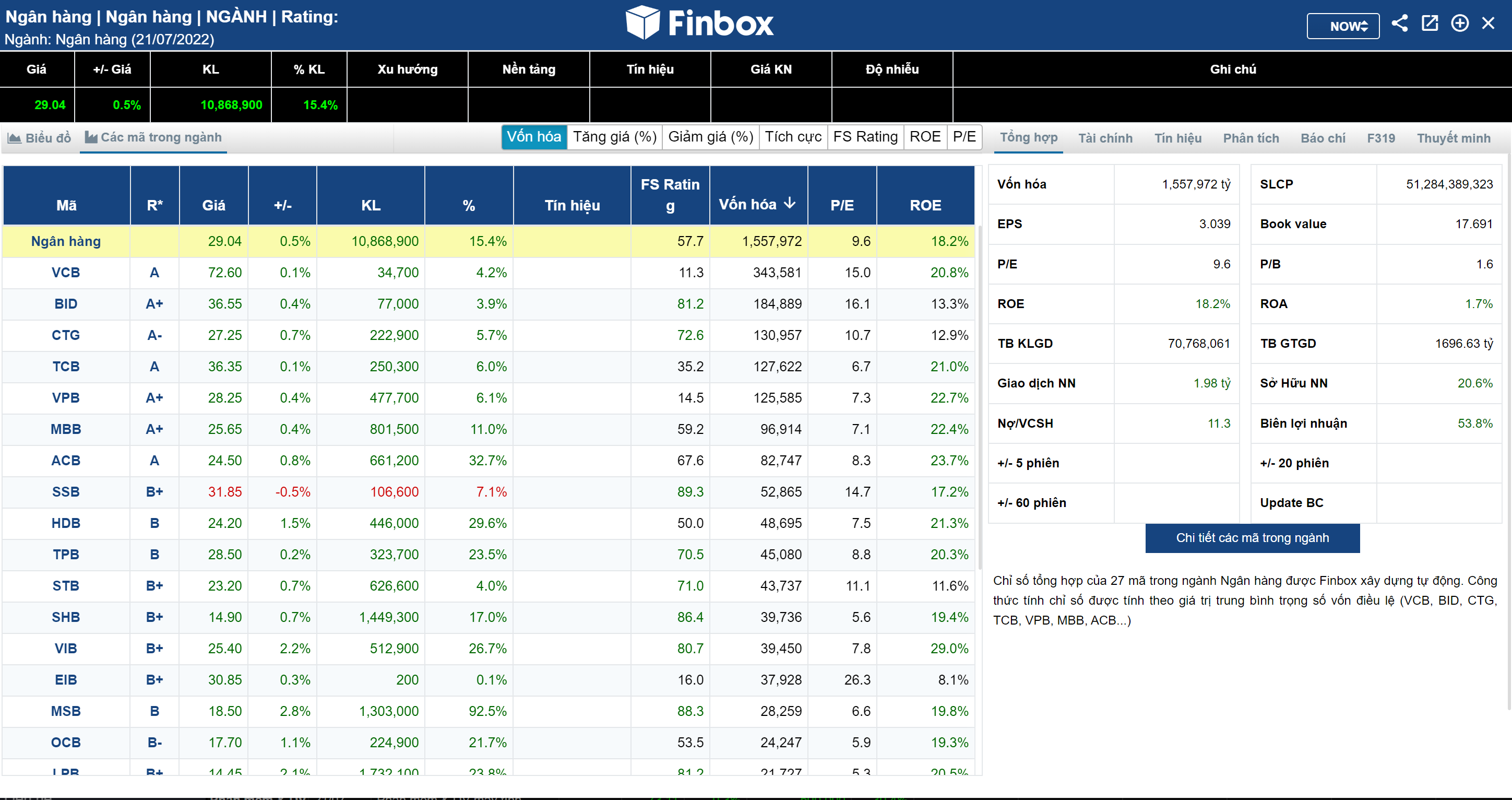Open the NOW time selector dropdown

coord(1342,26)
